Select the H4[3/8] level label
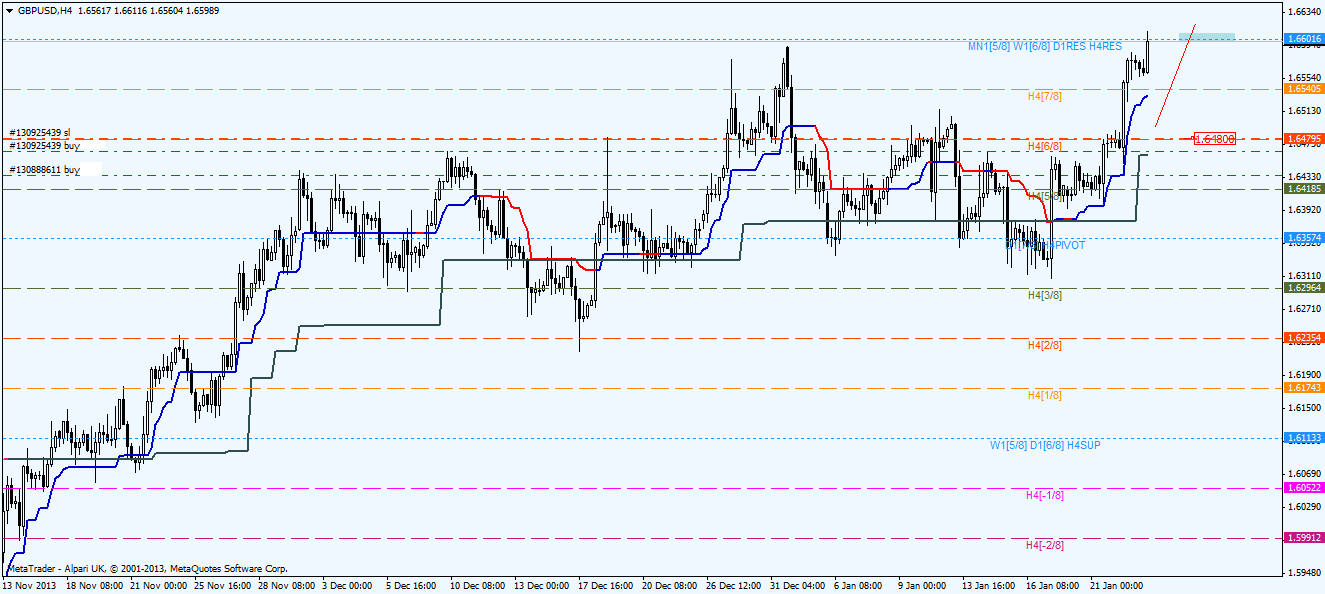 click(x=1045, y=296)
